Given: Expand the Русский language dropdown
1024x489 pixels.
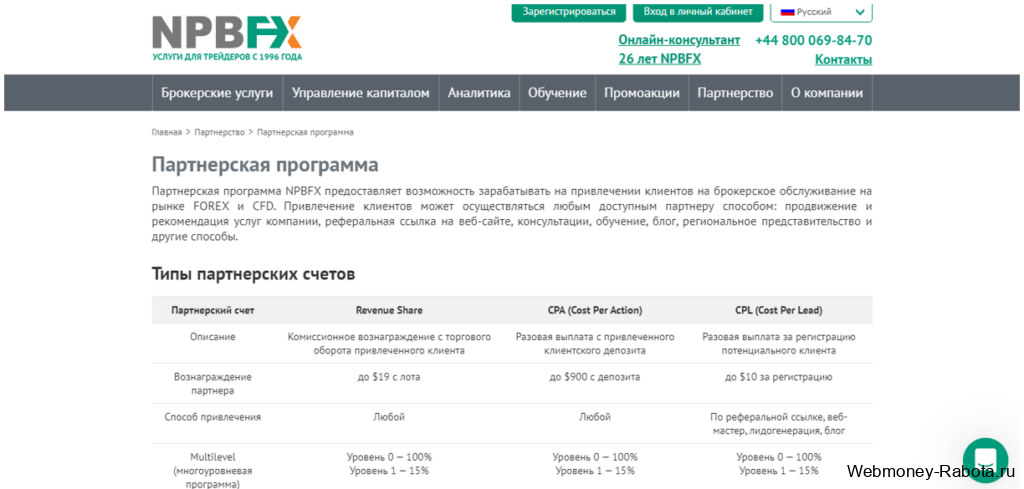Looking at the screenshot, I should point(822,12).
